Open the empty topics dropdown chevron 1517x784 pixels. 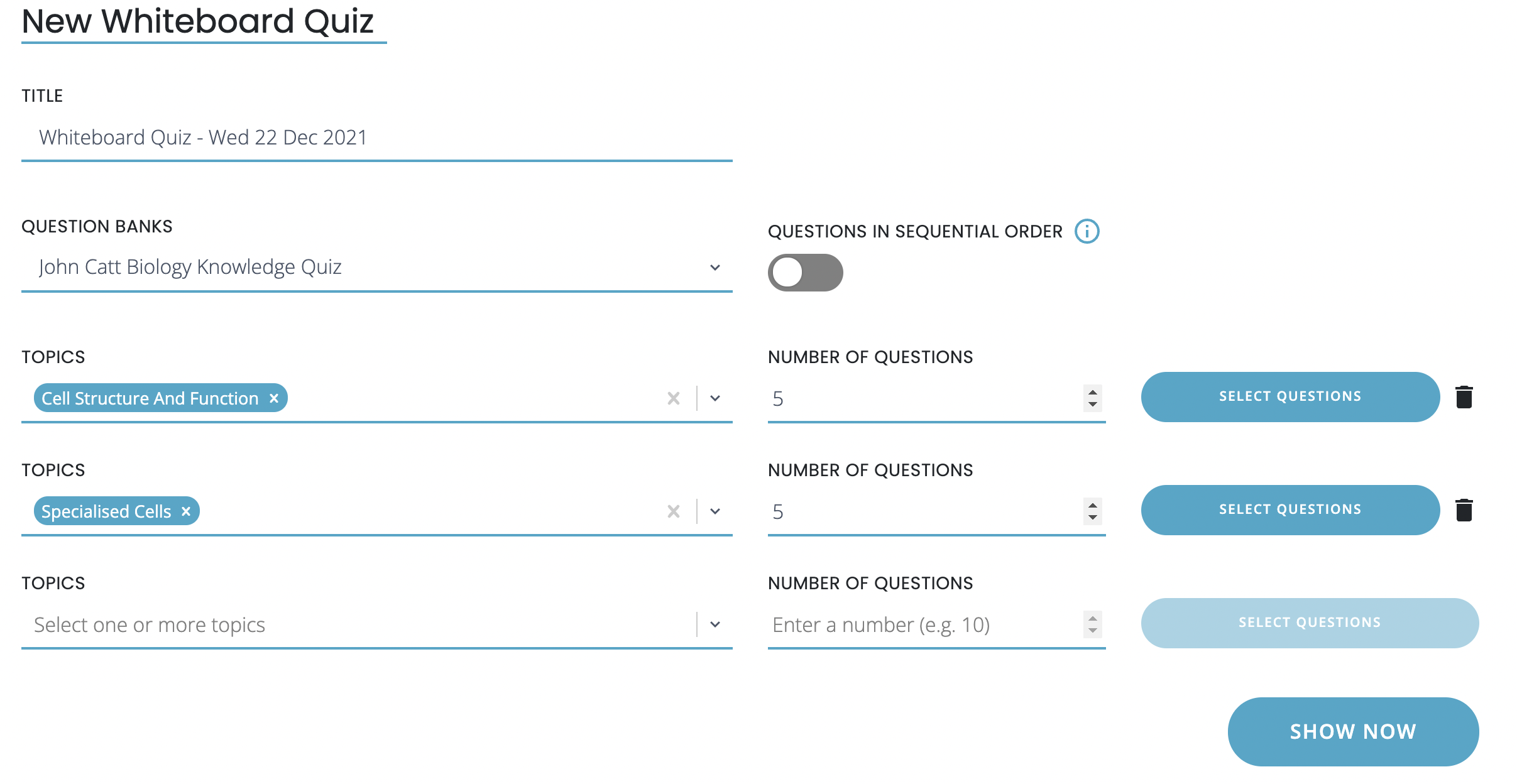point(715,624)
